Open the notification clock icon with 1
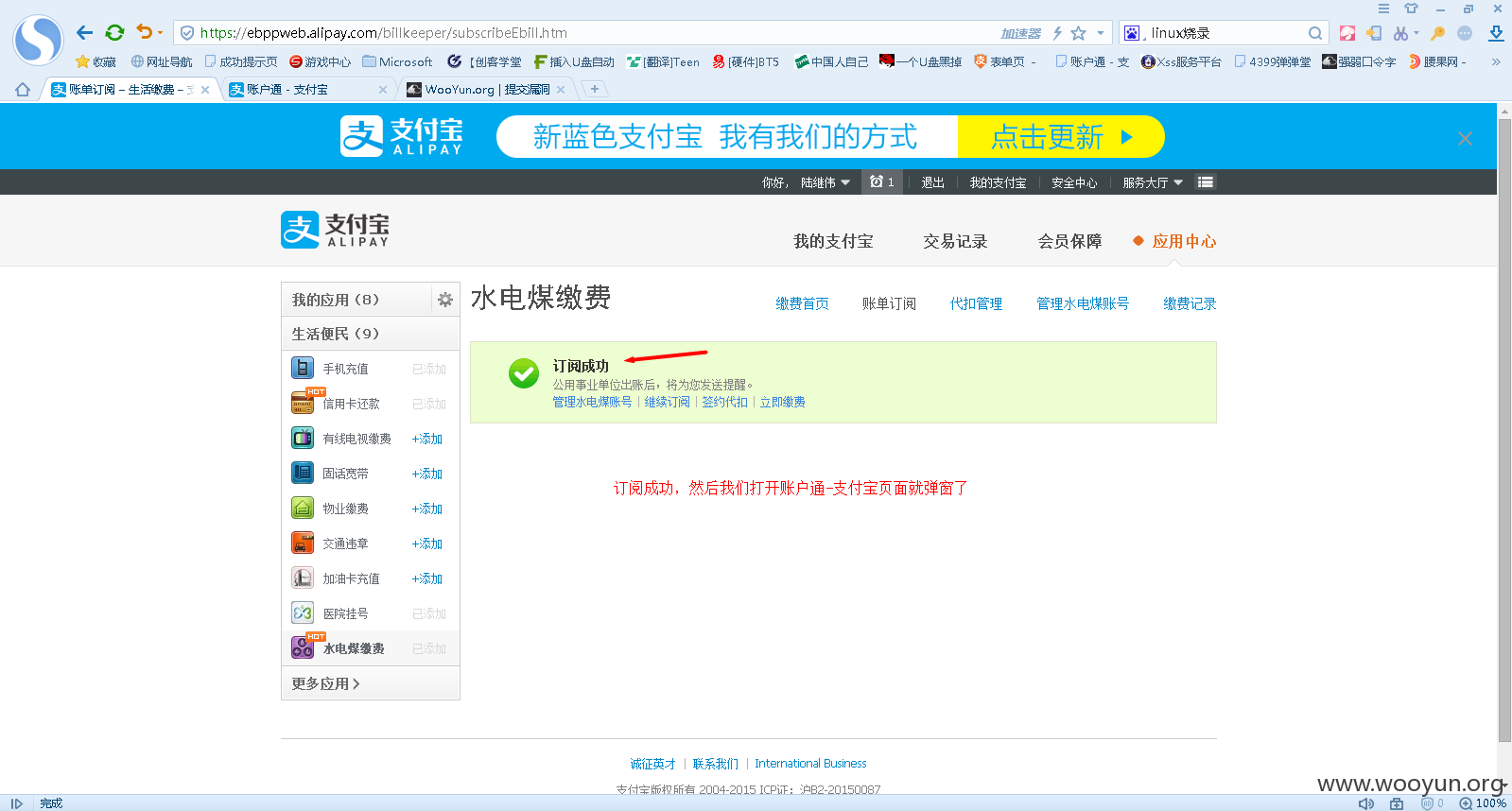 [x=881, y=182]
